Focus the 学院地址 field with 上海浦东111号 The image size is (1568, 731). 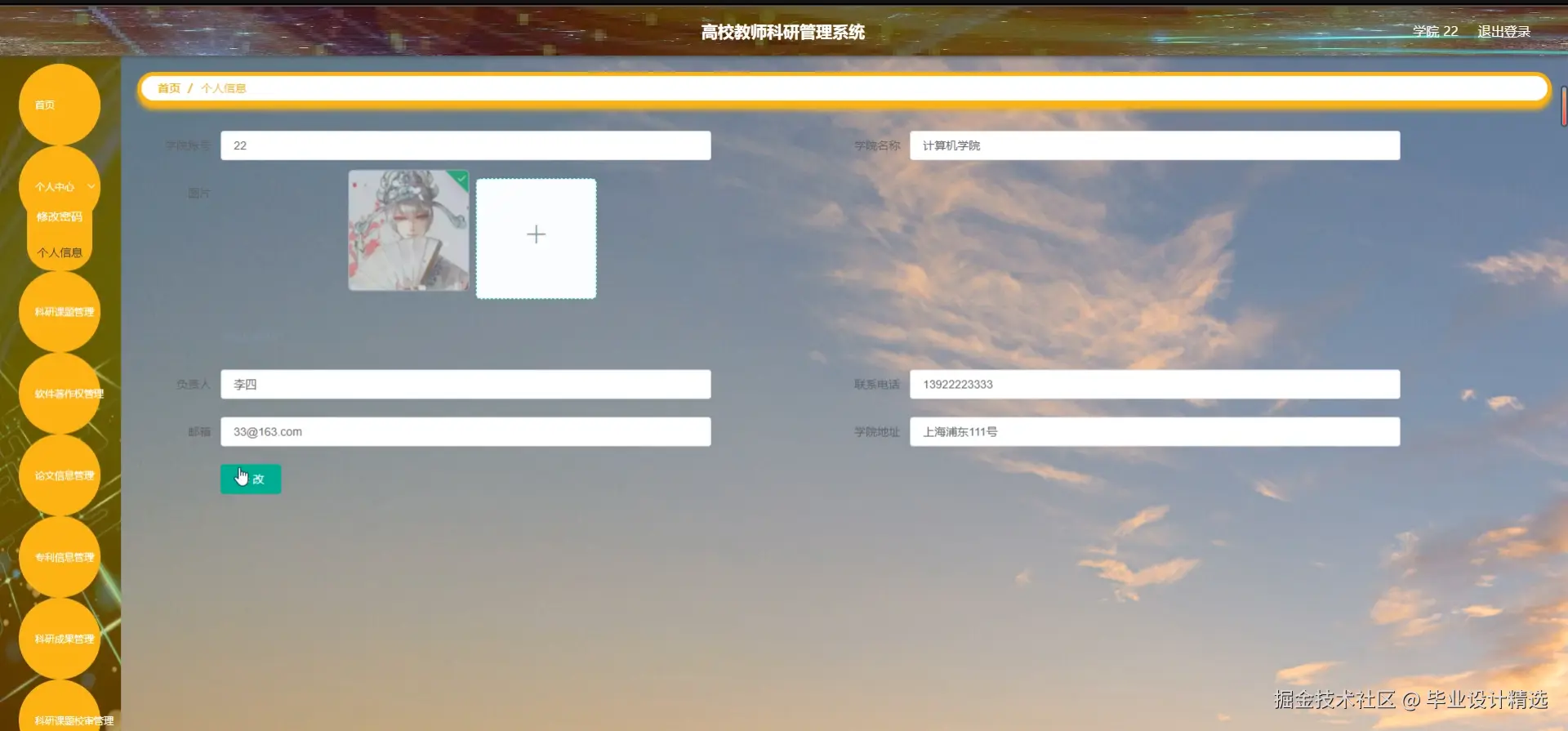pyautogui.click(x=1155, y=431)
